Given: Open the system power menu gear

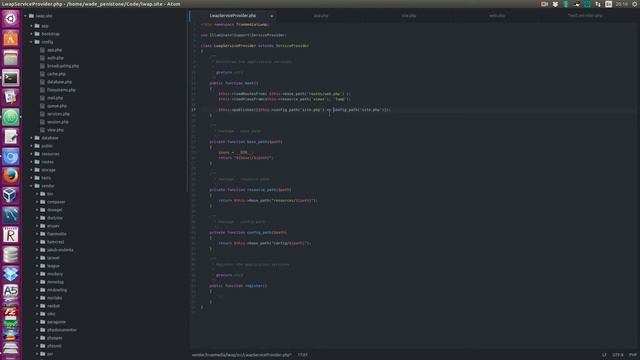Looking at the screenshot, I should tap(635, 4).
